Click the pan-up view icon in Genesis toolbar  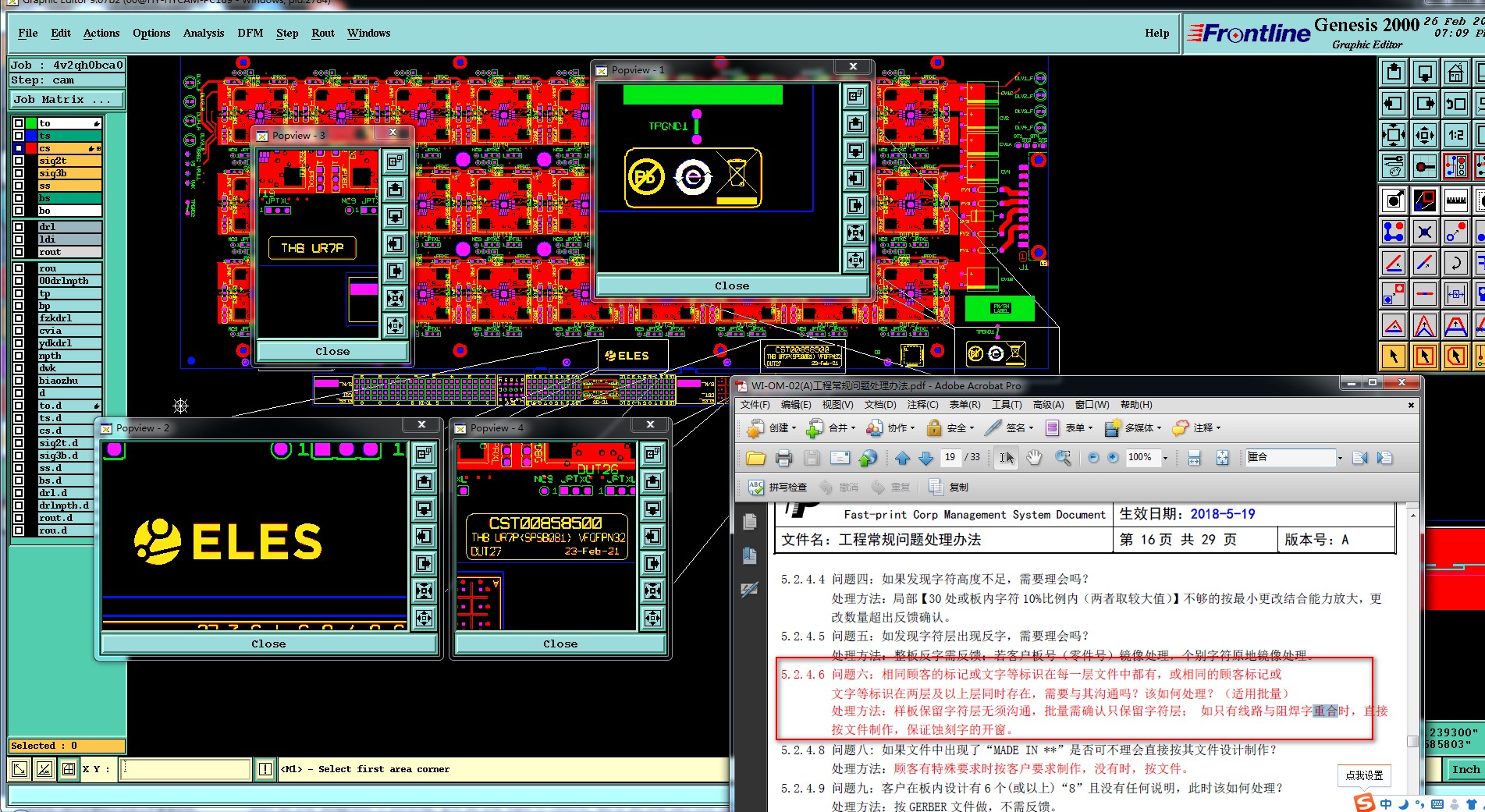pyautogui.click(x=1394, y=73)
